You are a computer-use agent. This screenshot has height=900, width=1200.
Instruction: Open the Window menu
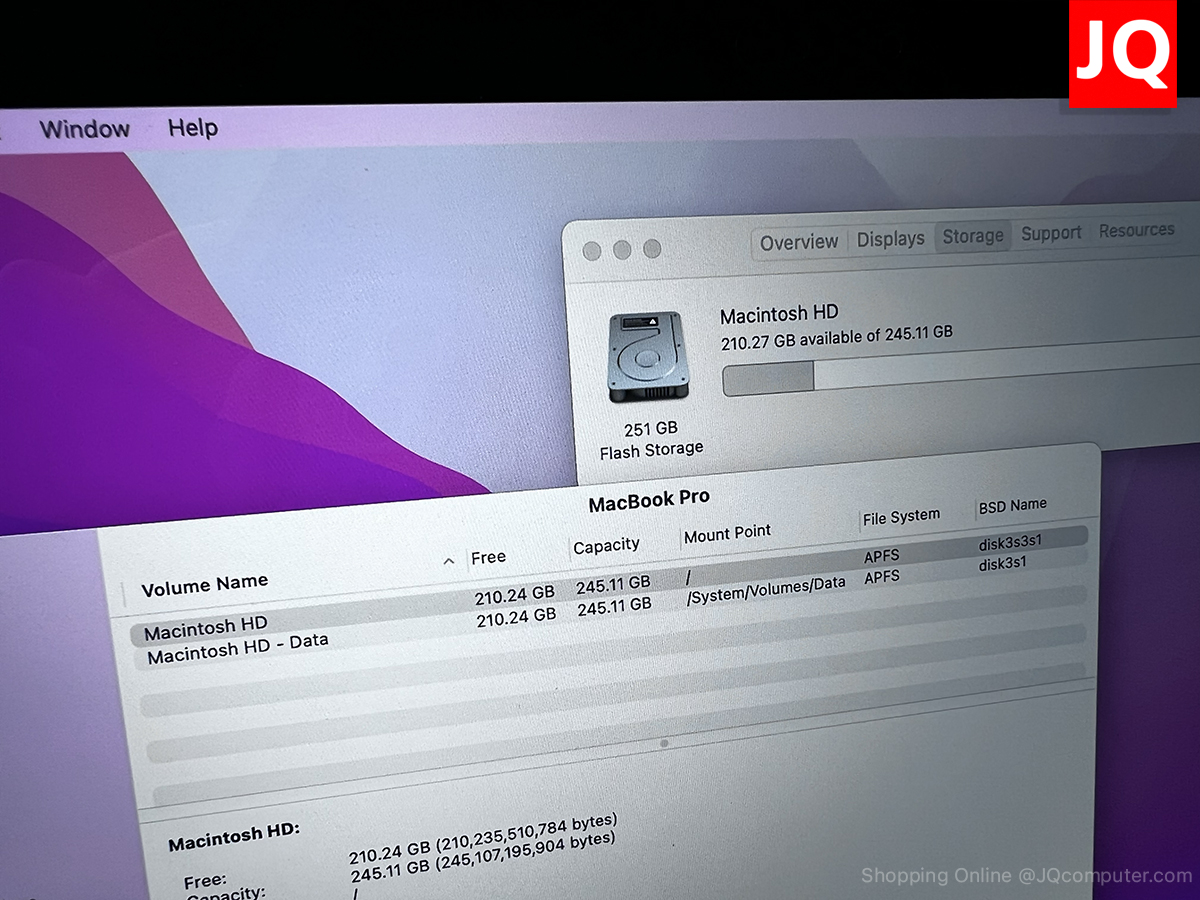tap(85, 129)
